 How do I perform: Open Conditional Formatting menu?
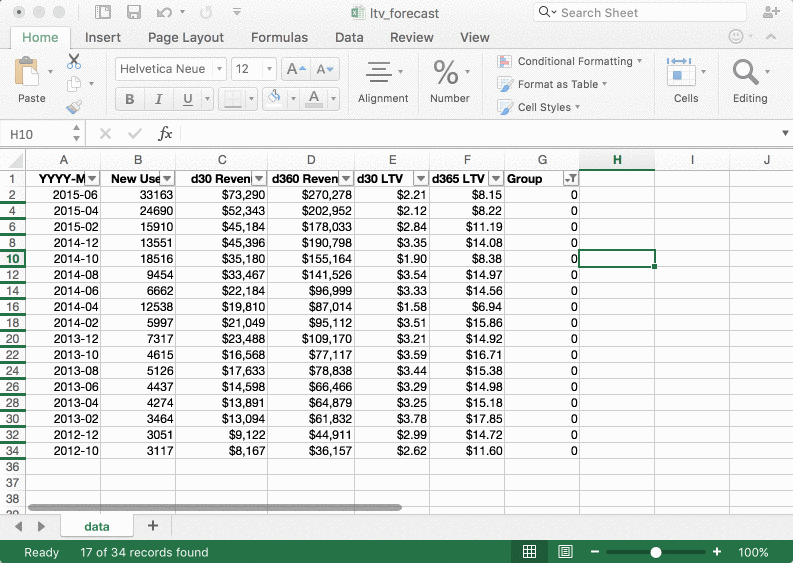(x=570, y=61)
